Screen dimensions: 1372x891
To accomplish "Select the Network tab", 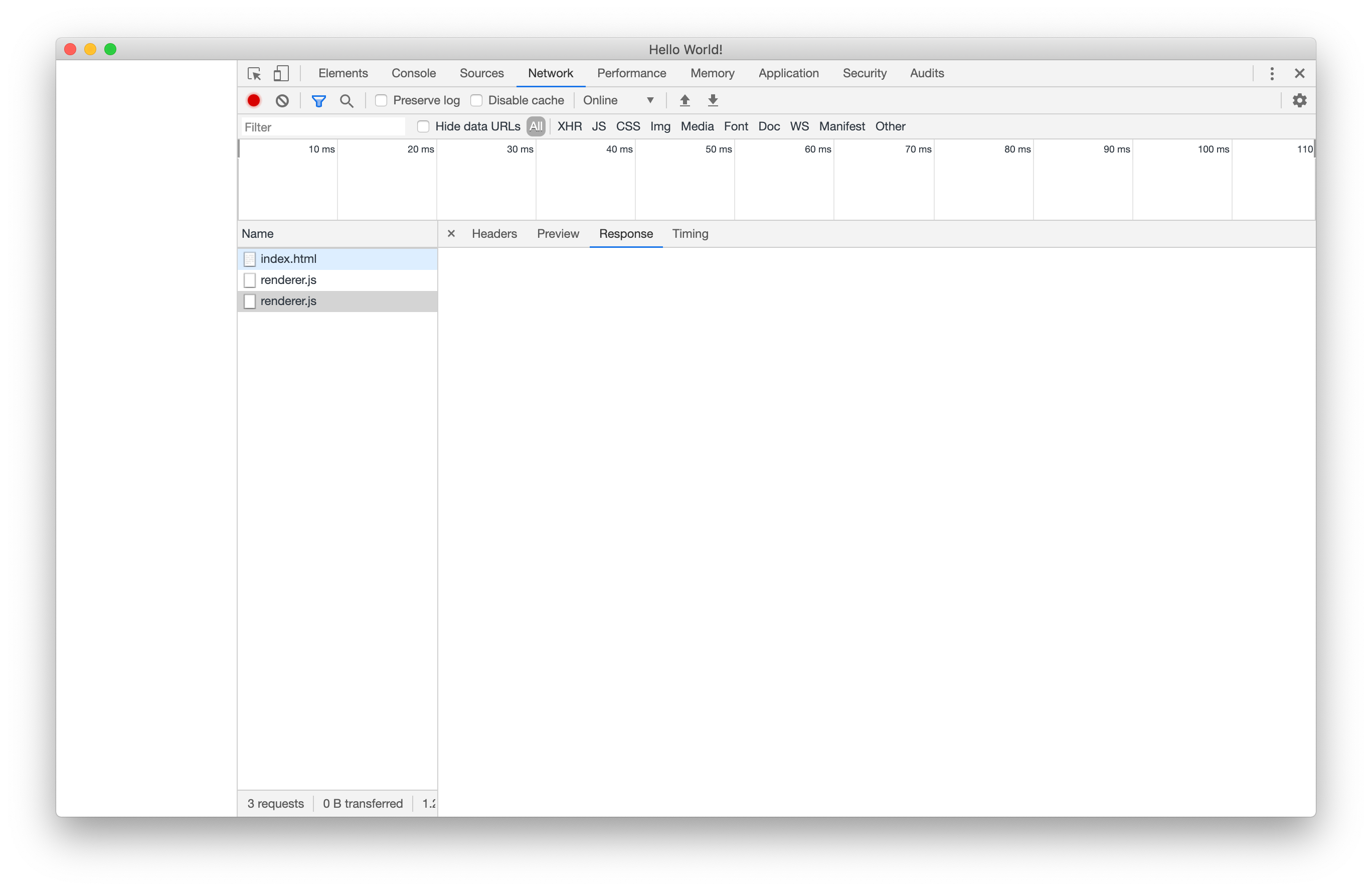I will [x=551, y=73].
